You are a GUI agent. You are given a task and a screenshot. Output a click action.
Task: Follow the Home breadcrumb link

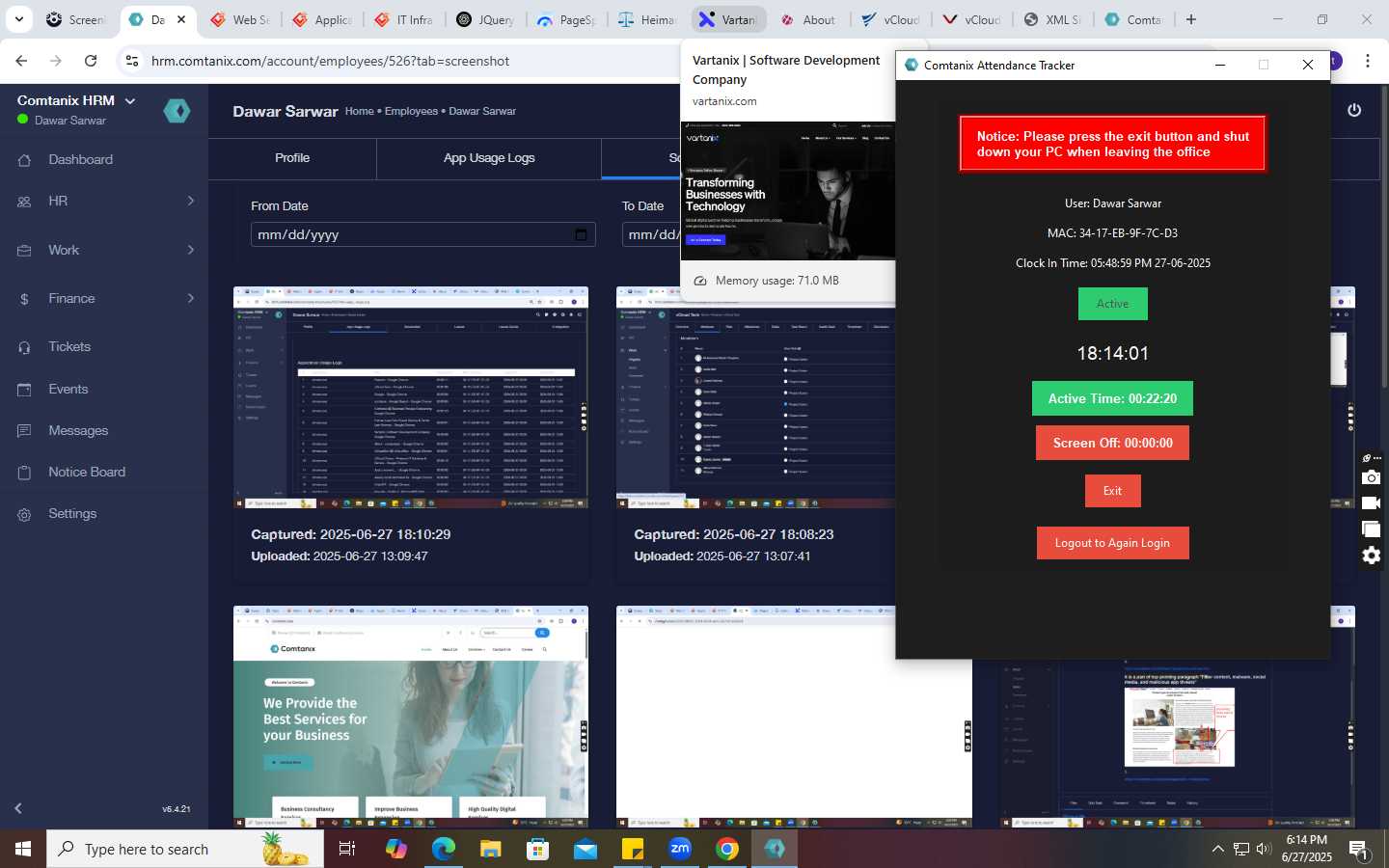[x=360, y=111]
